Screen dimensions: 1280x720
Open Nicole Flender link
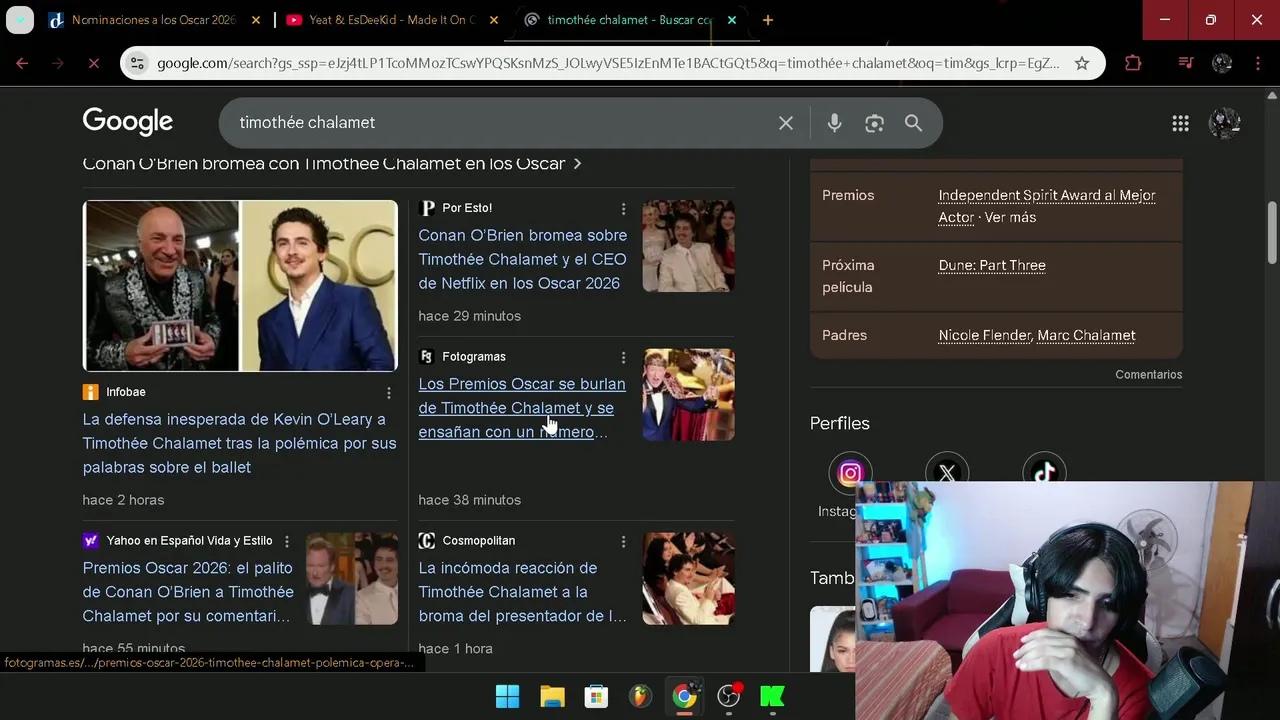[x=984, y=335]
